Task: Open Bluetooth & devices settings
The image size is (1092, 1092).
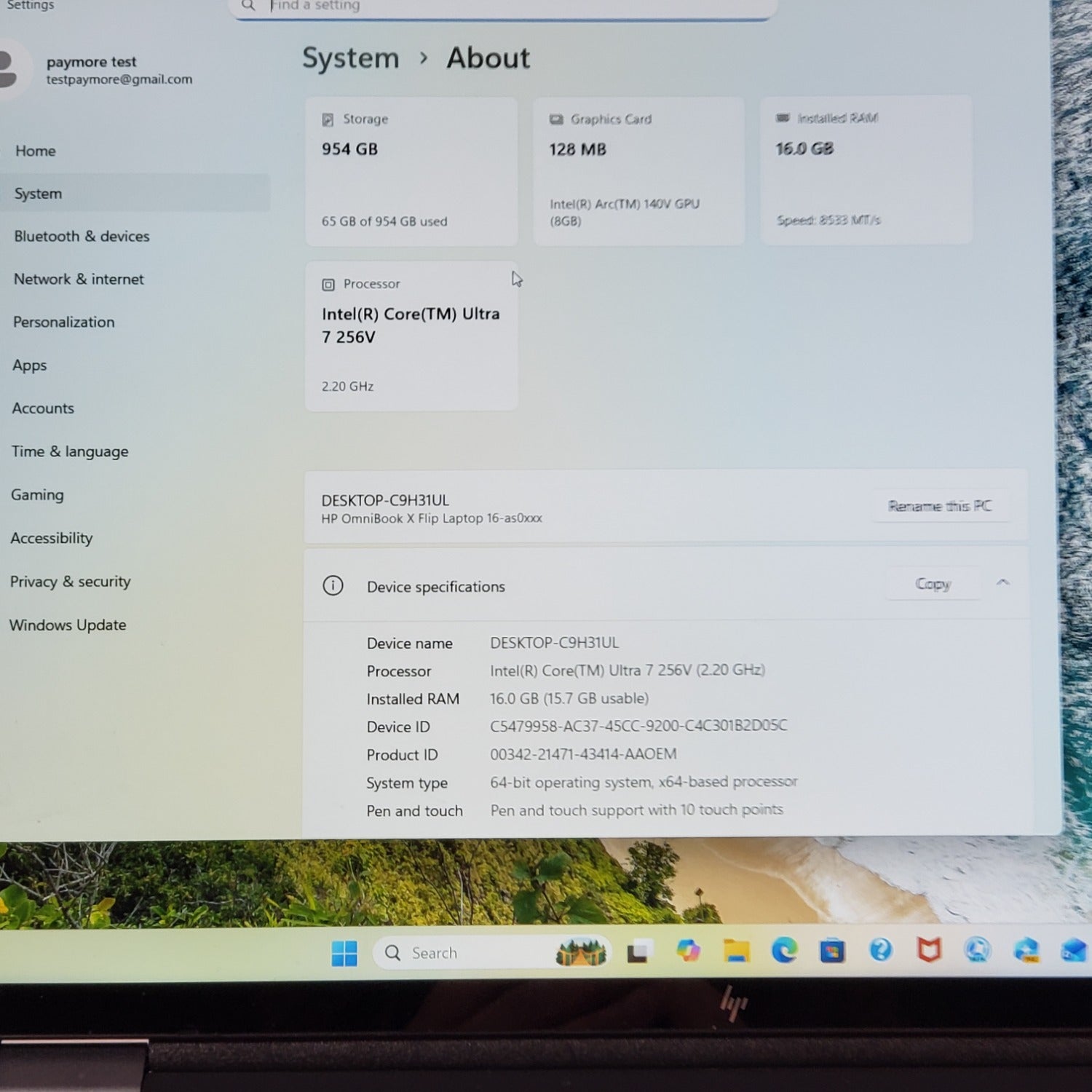Action: click(x=82, y=237)
